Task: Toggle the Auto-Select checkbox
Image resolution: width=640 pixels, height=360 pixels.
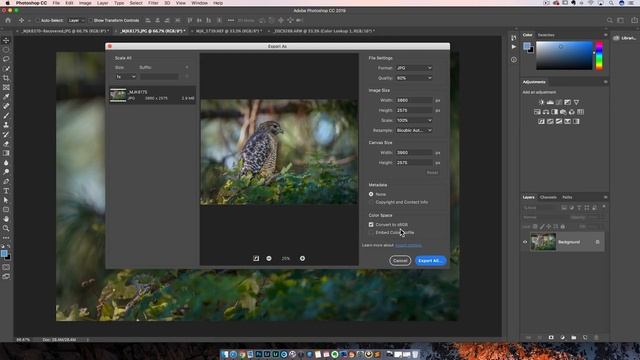Action: (x=38, y=20)
